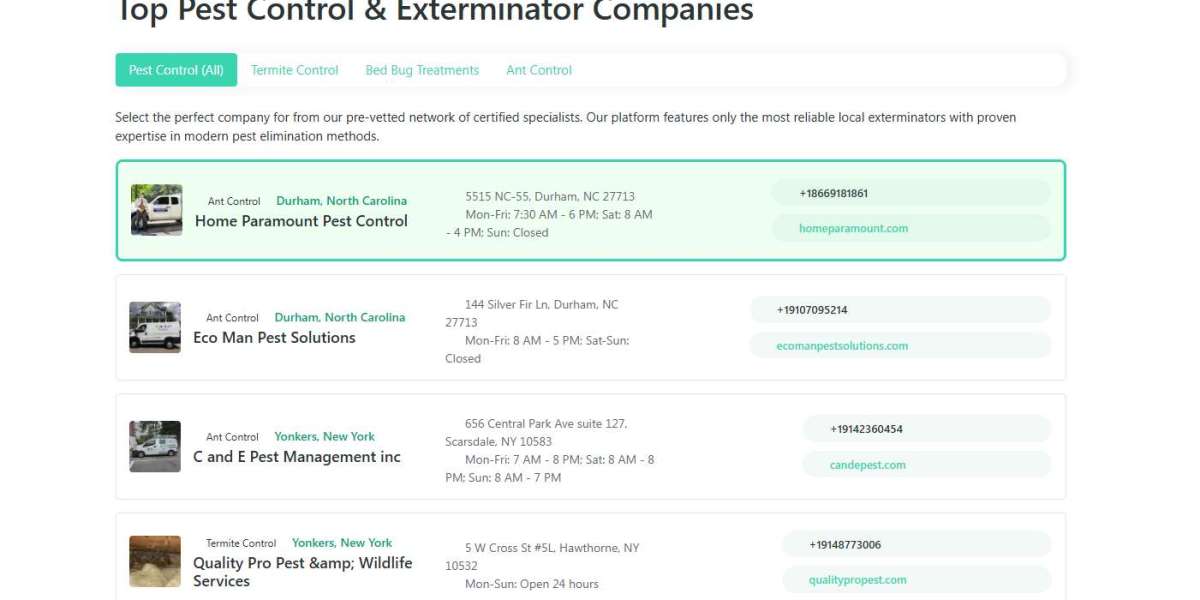Viewport: 1200px width, 600px height.
Task: Select the Pest Control (All) tab
Action: [x=176, y=69]
